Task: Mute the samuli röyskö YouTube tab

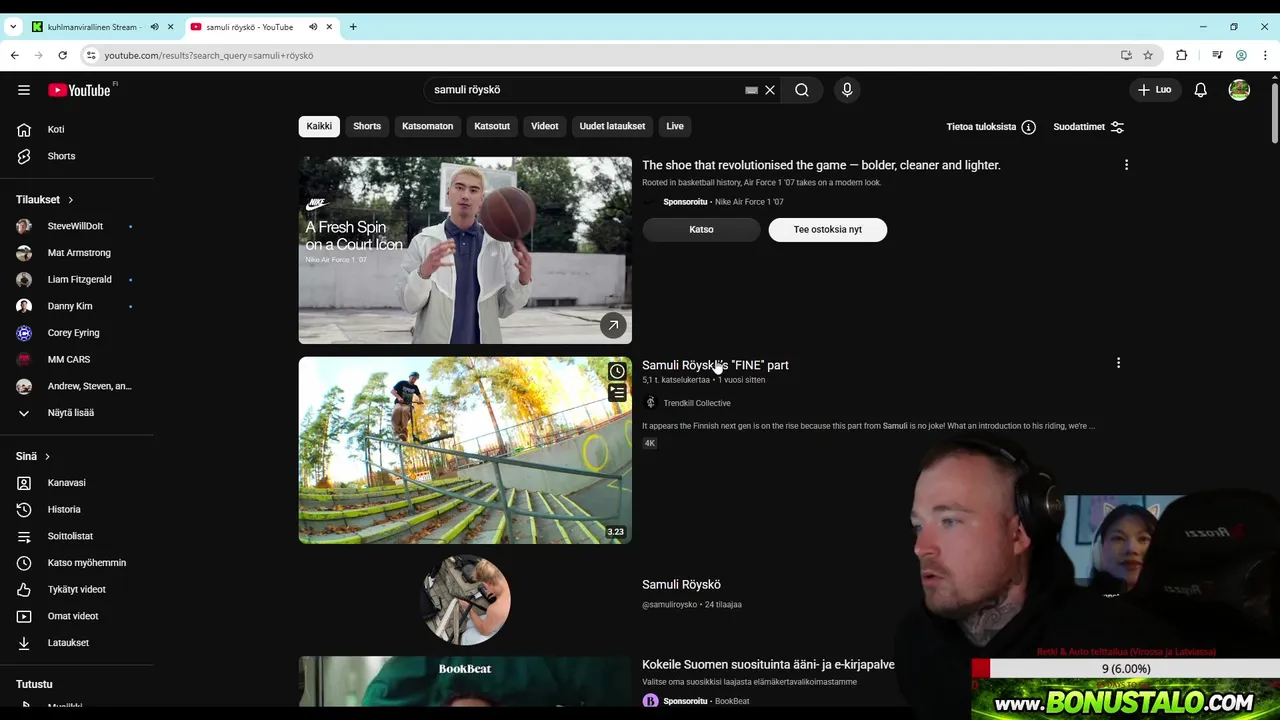Action: [313, 27]
